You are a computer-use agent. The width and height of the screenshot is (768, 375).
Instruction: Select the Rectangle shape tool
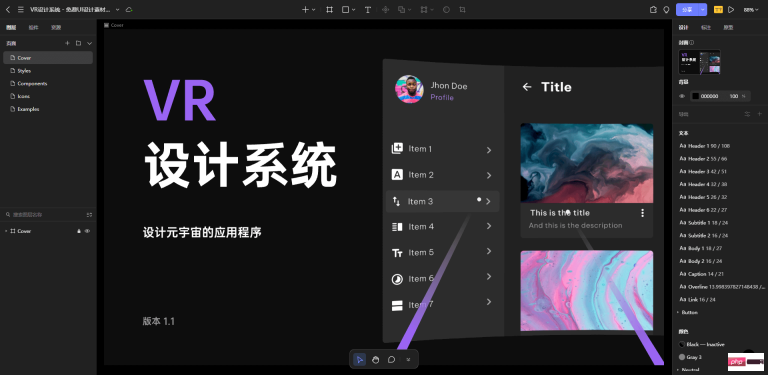(345, 9)
